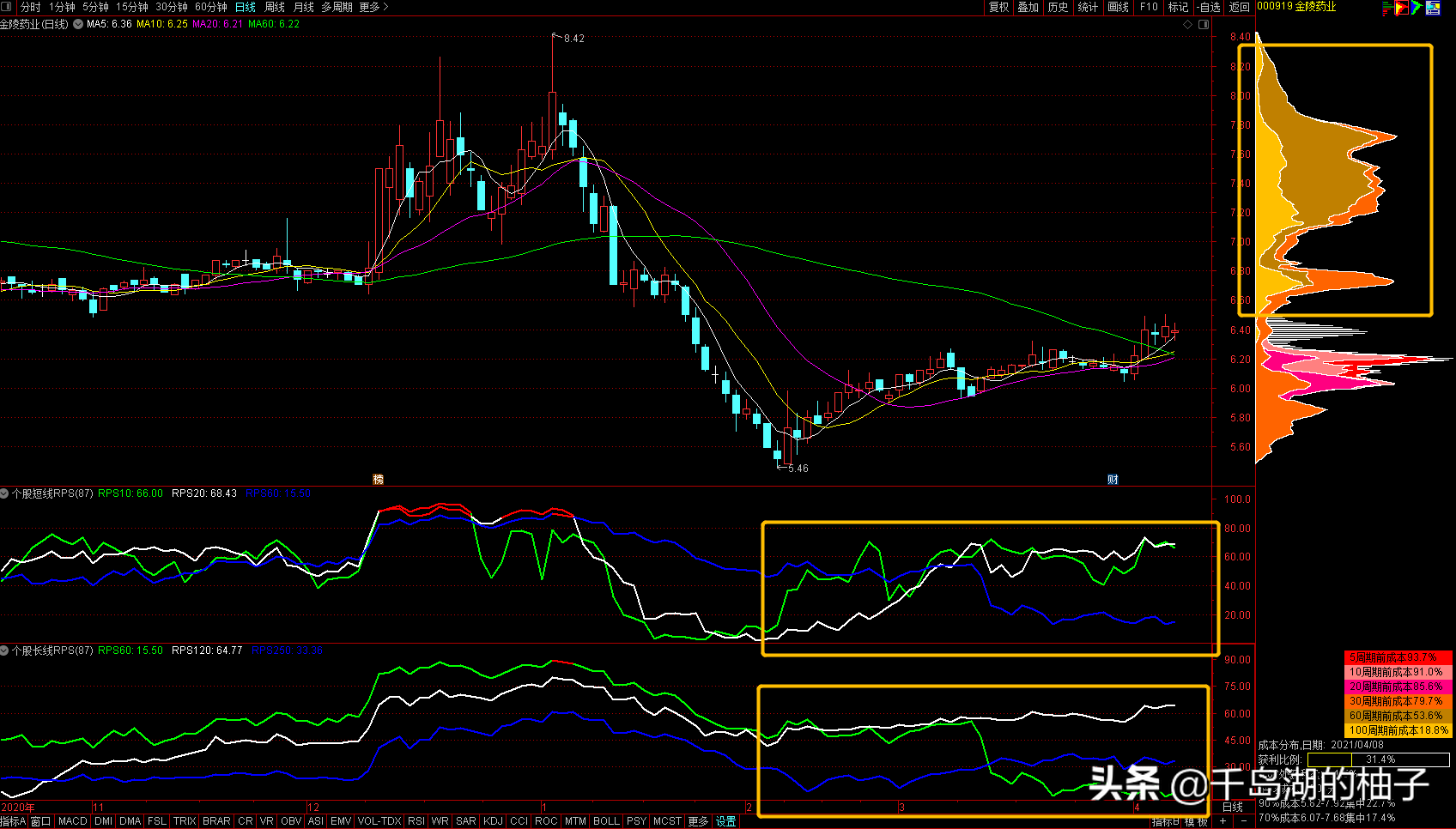Click the blue 财 marker on the chart
Screen dimensions: 1456x829
click(1113, 479)
